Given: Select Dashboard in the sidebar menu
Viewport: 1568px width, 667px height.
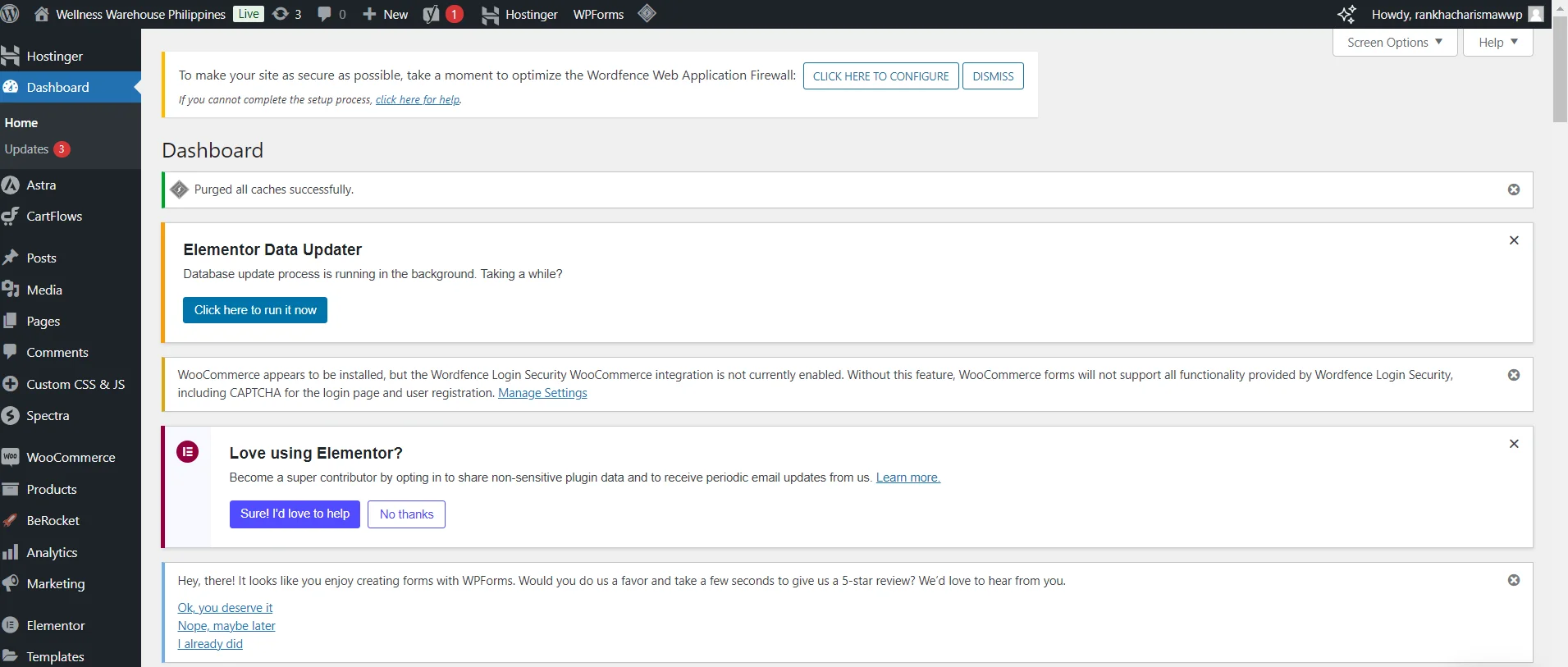Looking at the screenshot, I should pos(71,87).
